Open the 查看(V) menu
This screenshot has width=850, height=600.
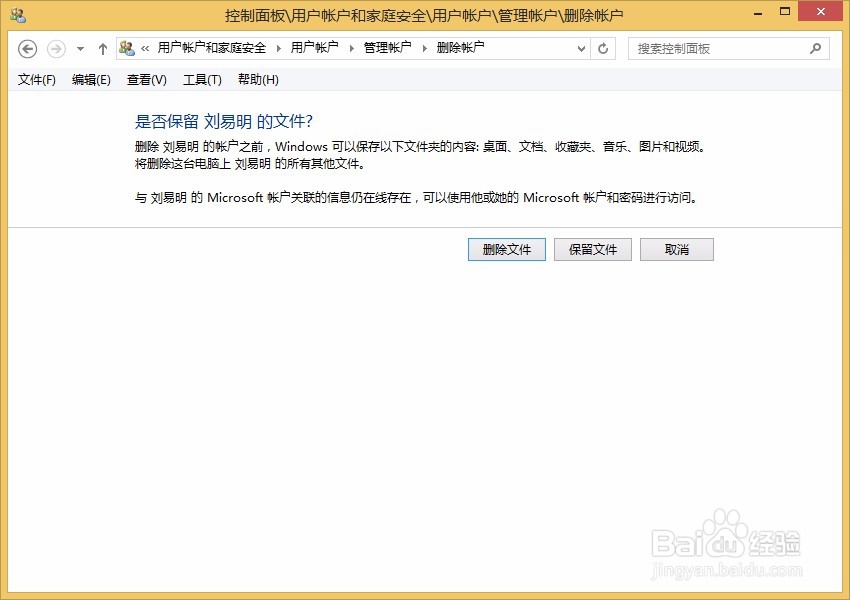coord(146,80)
